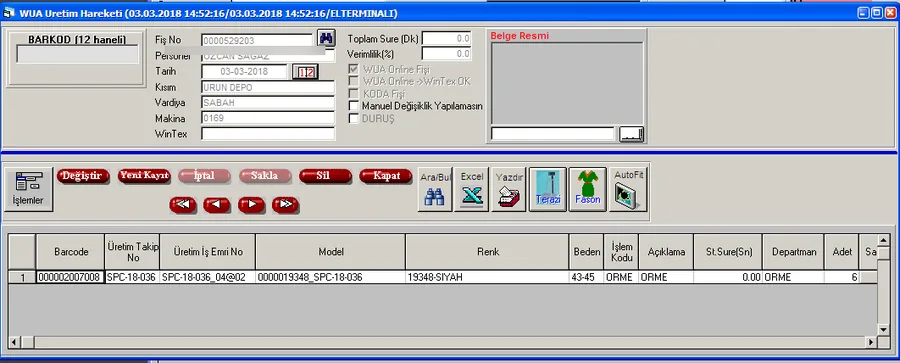Screen dimensions: 900x363
Task: Click the Ara/Bul search binoculars button
Action: (435, 190)
